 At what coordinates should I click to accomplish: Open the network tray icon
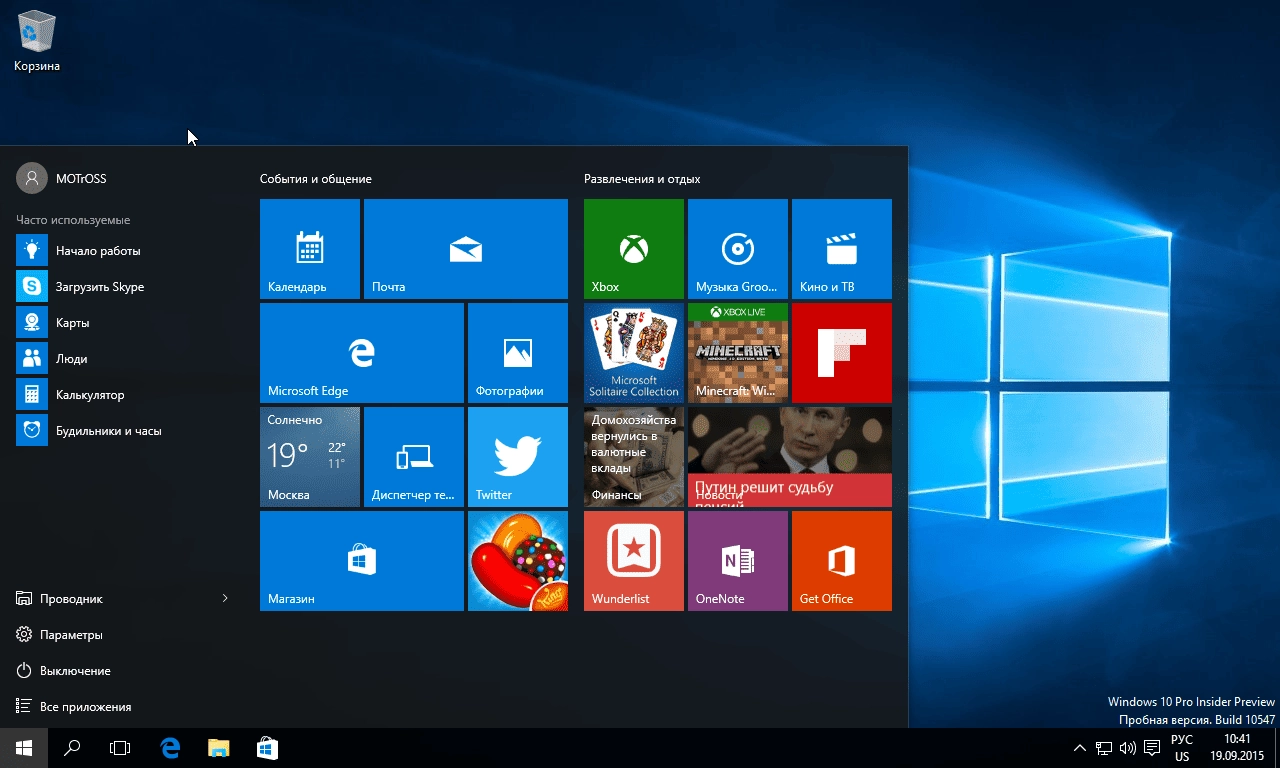point(1104,748)
